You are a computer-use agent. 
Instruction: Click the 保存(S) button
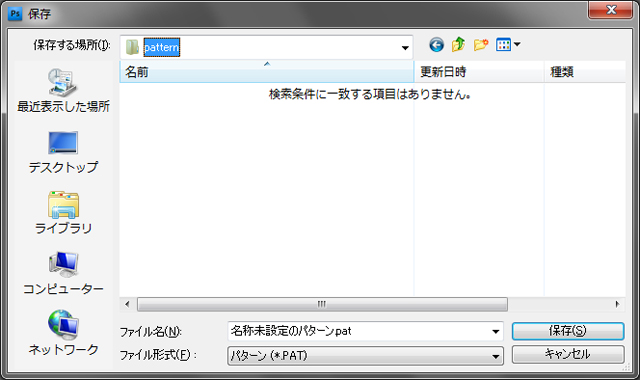(x=568, y=331)
